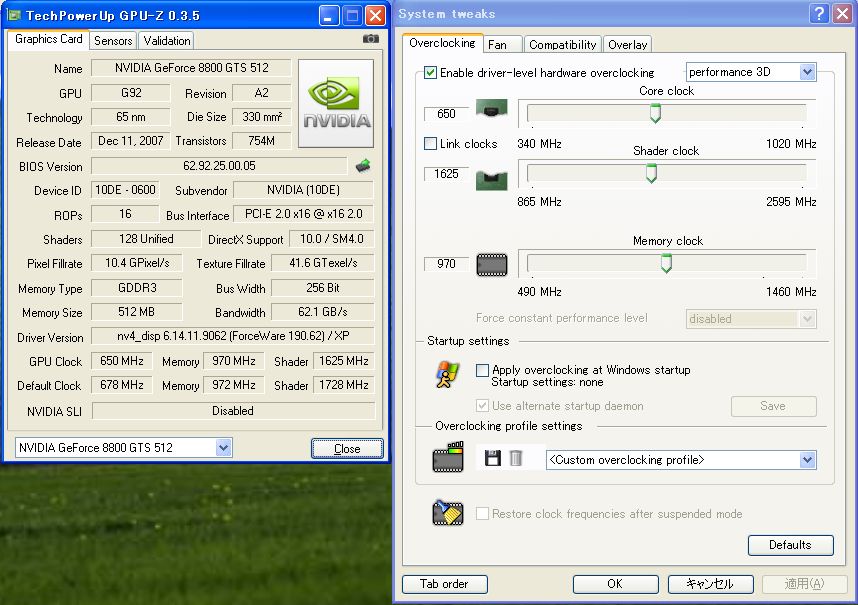This screenshot has width=858, height=605.
Task: Open the performance 3D dropdown
Action: point(751,72)
